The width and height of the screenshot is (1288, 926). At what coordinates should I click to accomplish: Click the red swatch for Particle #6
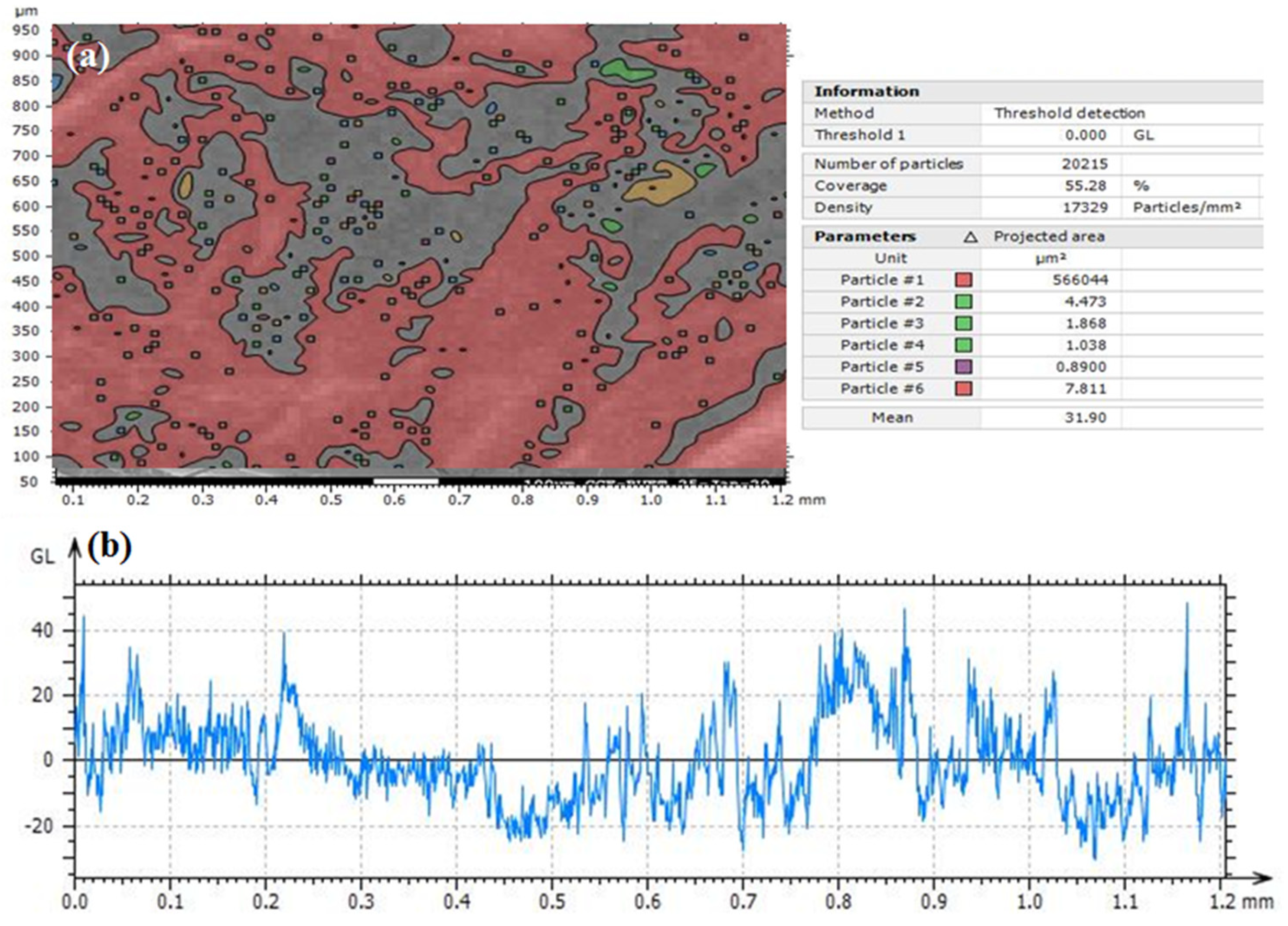pyautogui.click(x=964, y=389)
